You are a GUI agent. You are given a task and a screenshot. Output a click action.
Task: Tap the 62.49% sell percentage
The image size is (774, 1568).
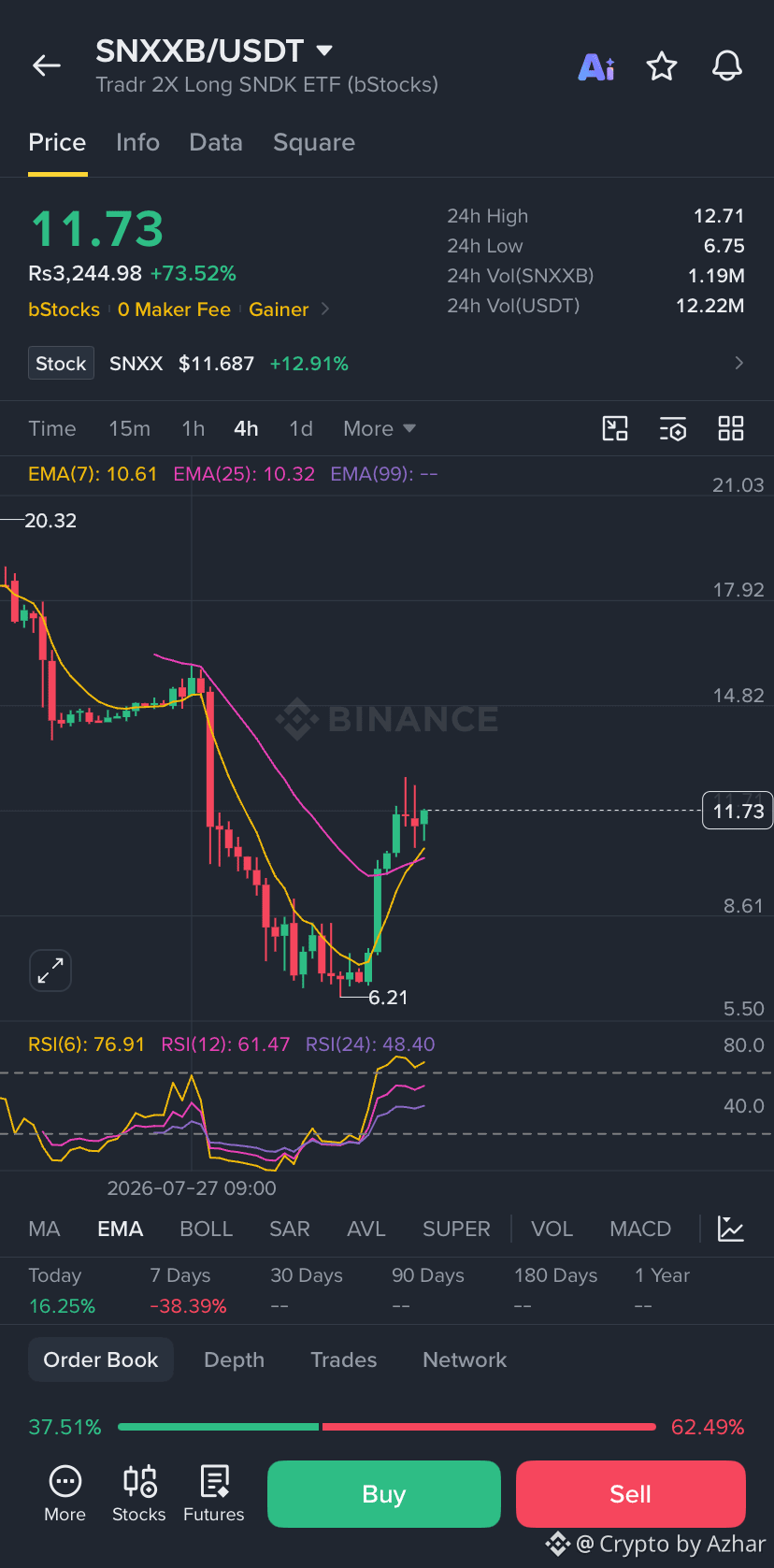coord(708,1427)
